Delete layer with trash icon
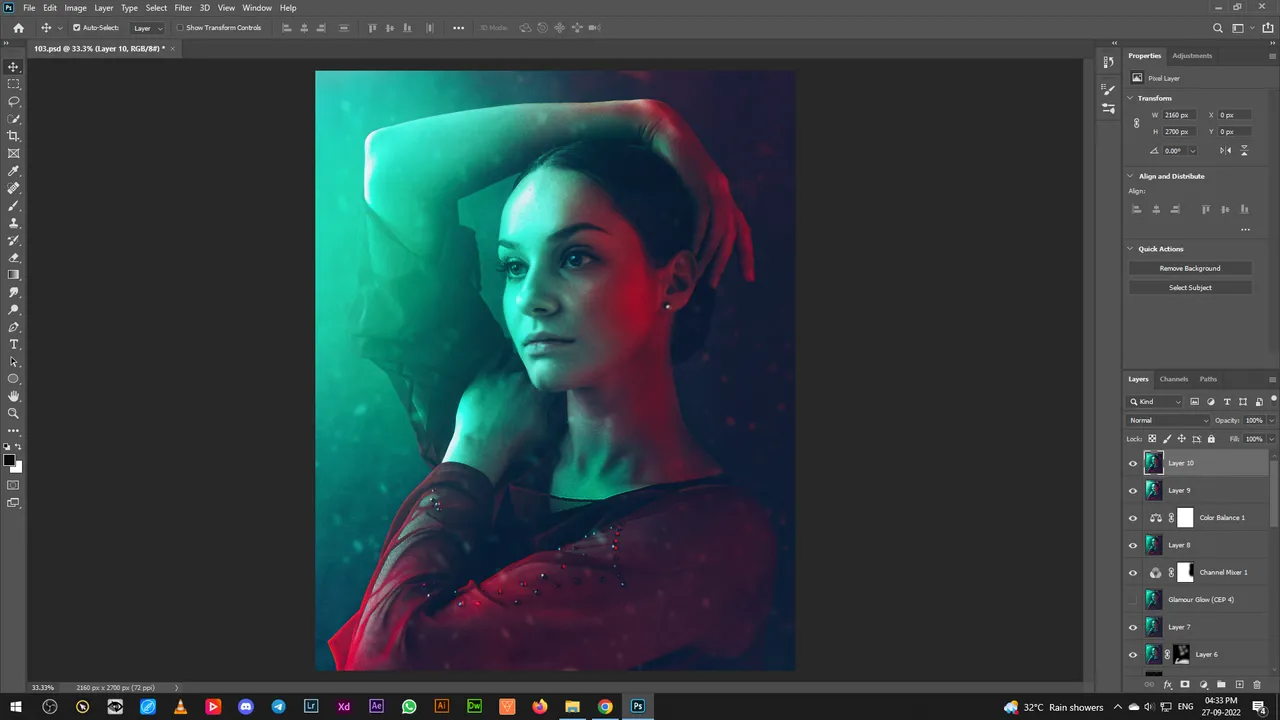Screen dimensions: 1280x720 [1257, 685]
